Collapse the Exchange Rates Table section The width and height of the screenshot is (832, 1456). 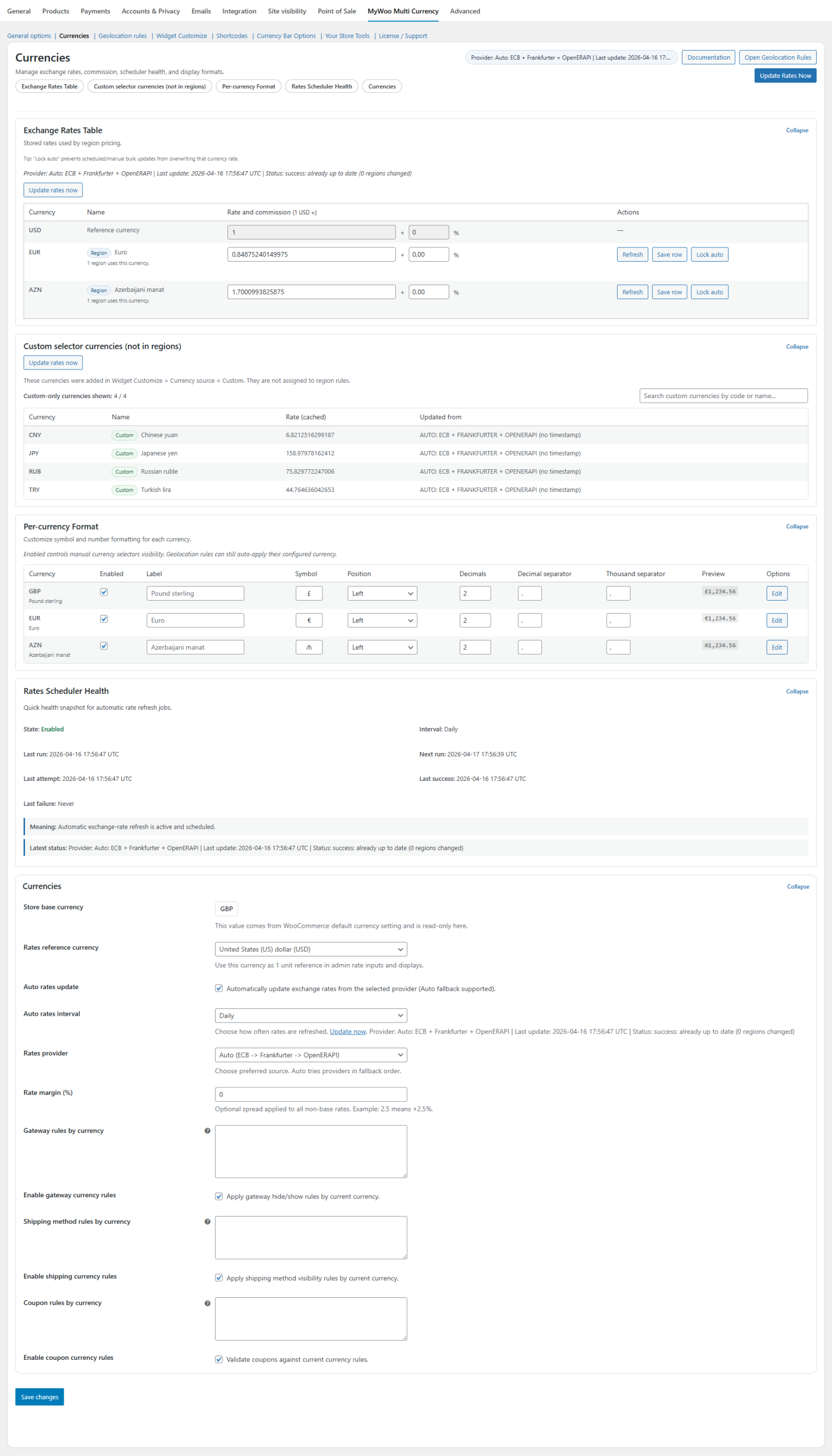coord(797,130)
